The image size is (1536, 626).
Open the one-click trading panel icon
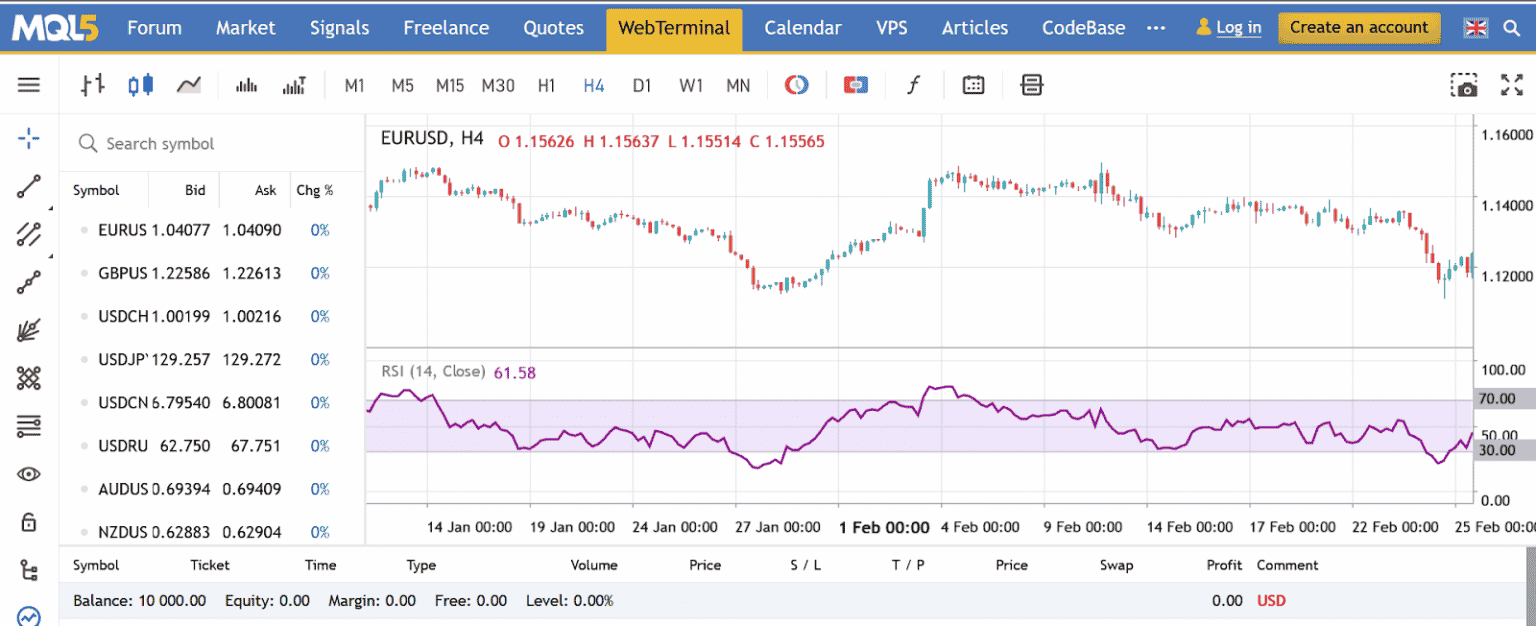(x=1032, y=85)
